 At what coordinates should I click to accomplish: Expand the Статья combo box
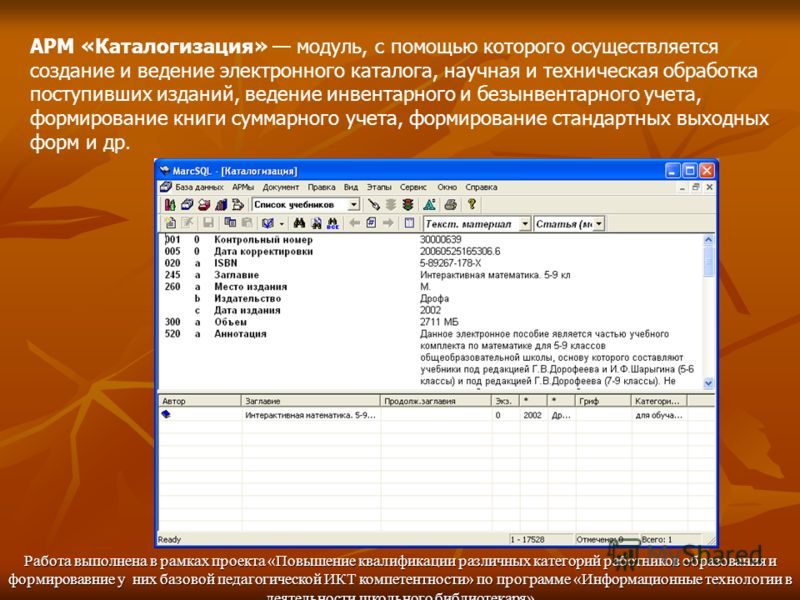pos(599,224)
